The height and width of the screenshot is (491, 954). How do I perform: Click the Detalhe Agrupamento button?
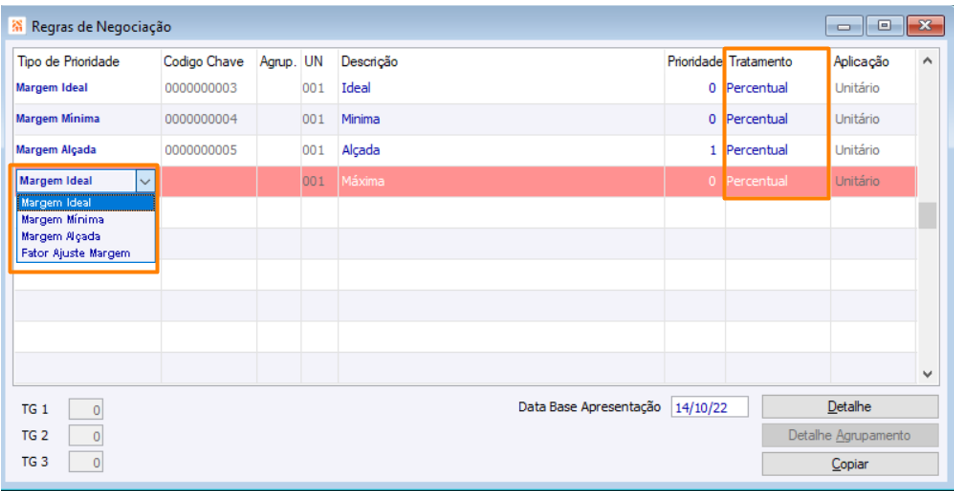(850, 436)
